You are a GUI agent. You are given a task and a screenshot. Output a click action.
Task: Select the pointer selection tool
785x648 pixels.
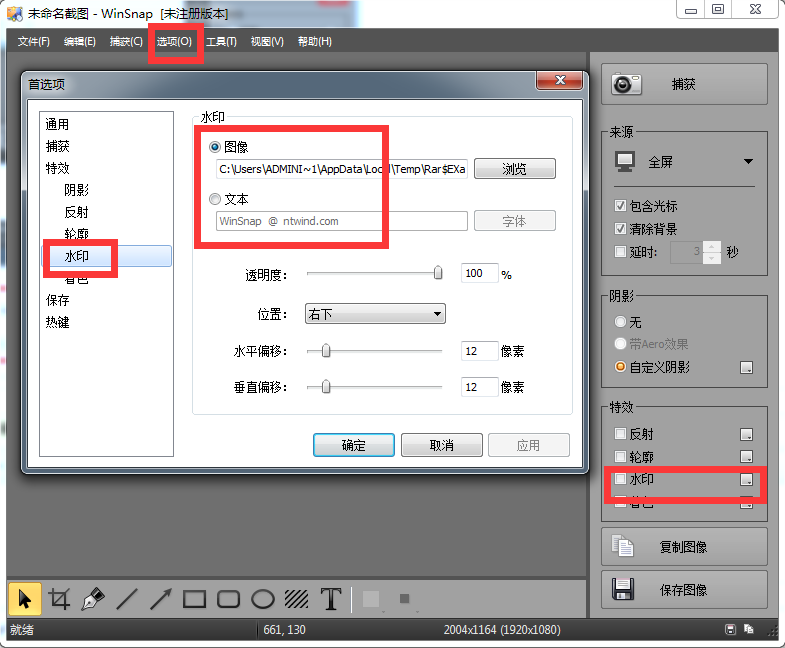(x=24, y=599)
